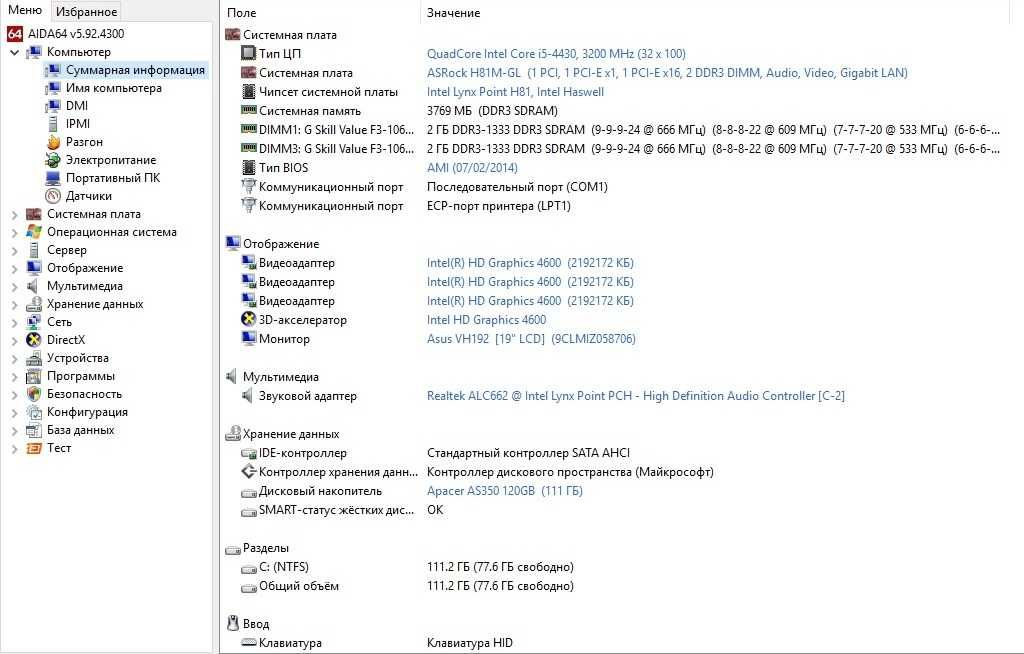The height and width of the screenshot is (654, 1024).
Task: Collapse the Компьютер tree node
Action: point(14,52)
